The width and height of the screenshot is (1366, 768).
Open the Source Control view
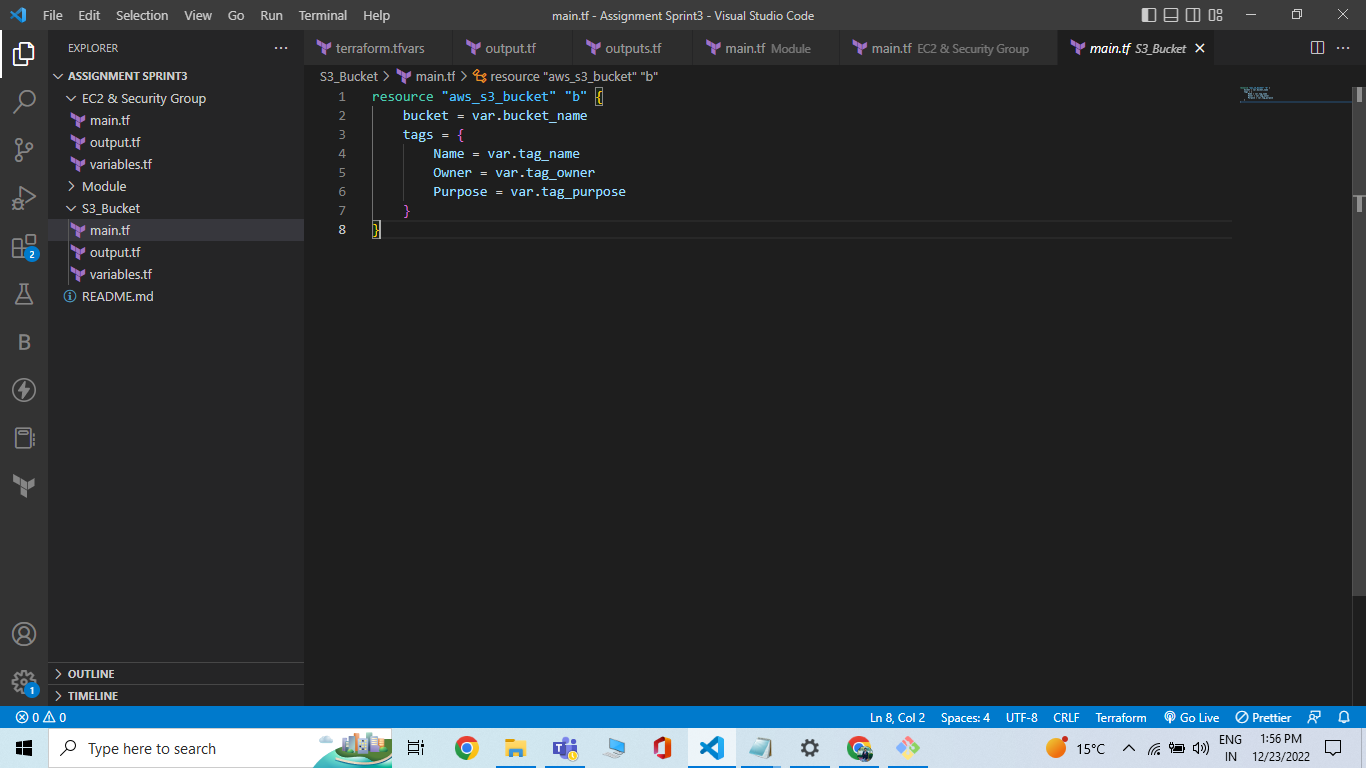24,148
